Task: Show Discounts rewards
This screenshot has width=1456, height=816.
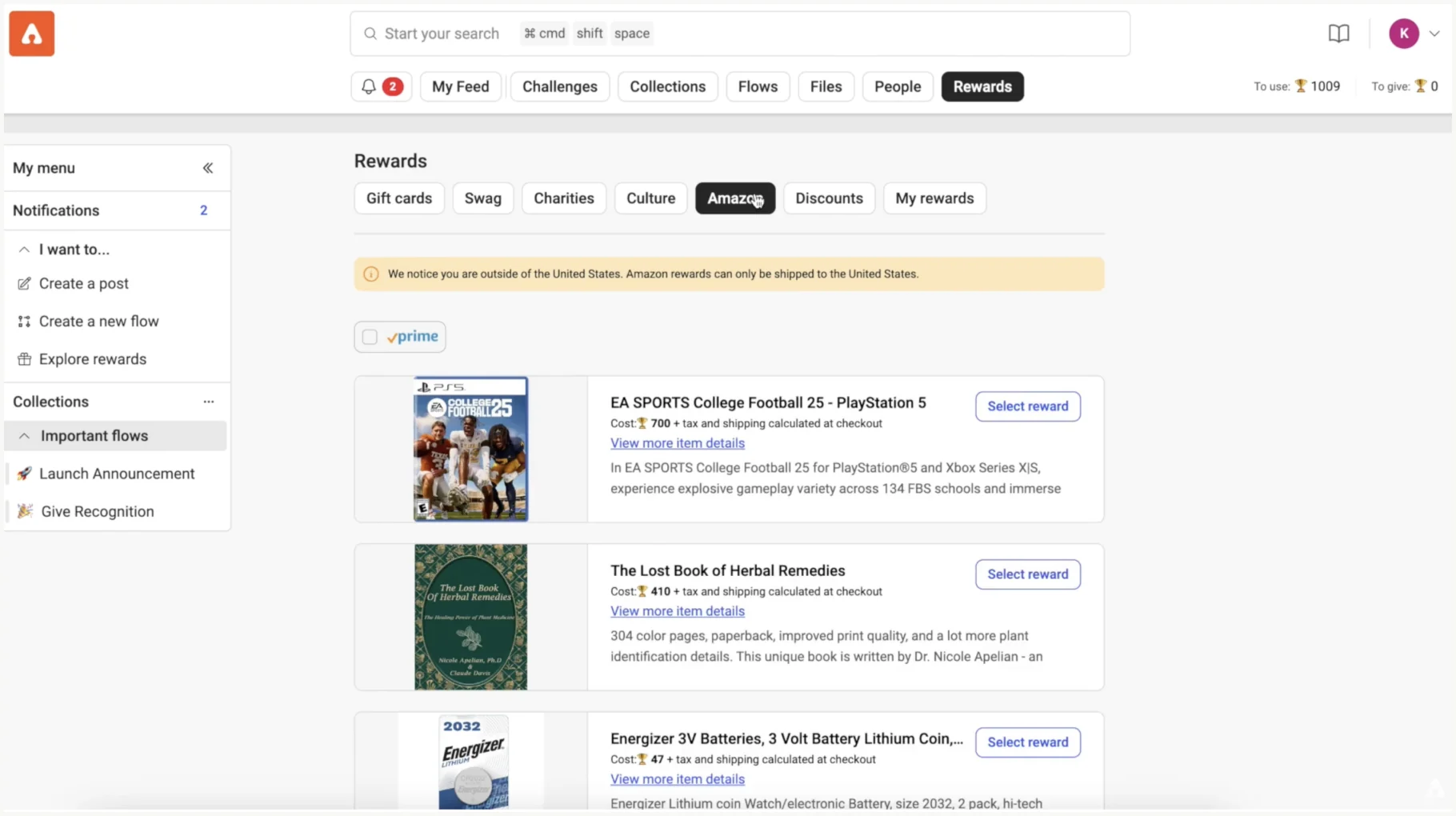Action: coord(830,198)
